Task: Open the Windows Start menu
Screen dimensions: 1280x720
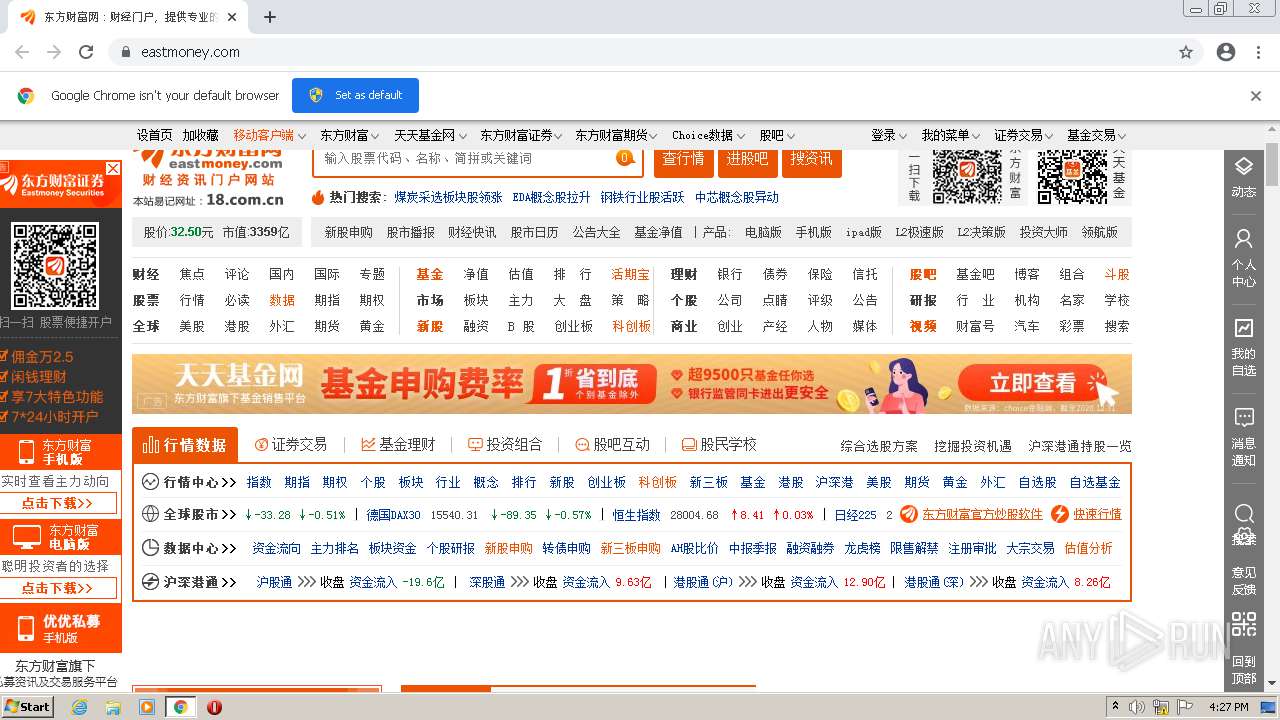Action: tap(28, 707)
